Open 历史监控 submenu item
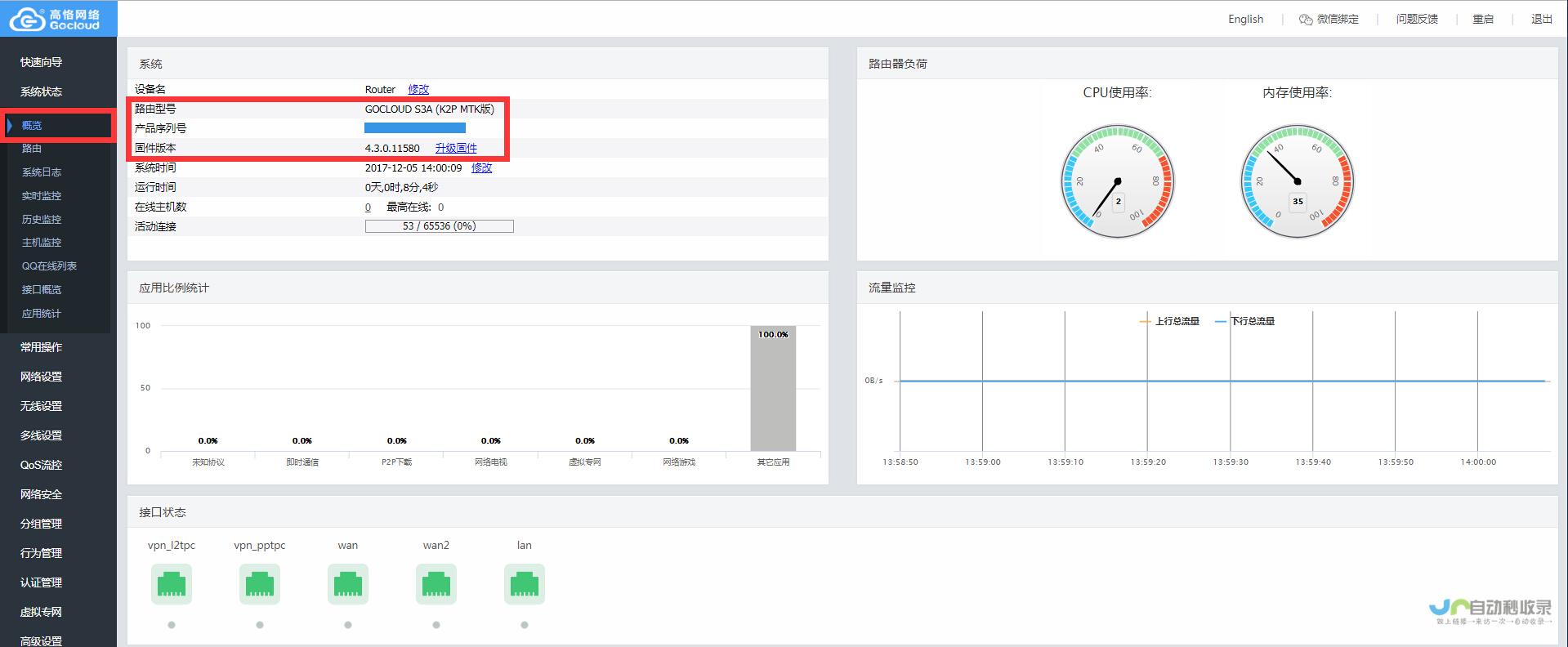The image size is (1568, 647). (x=42, y=220)
